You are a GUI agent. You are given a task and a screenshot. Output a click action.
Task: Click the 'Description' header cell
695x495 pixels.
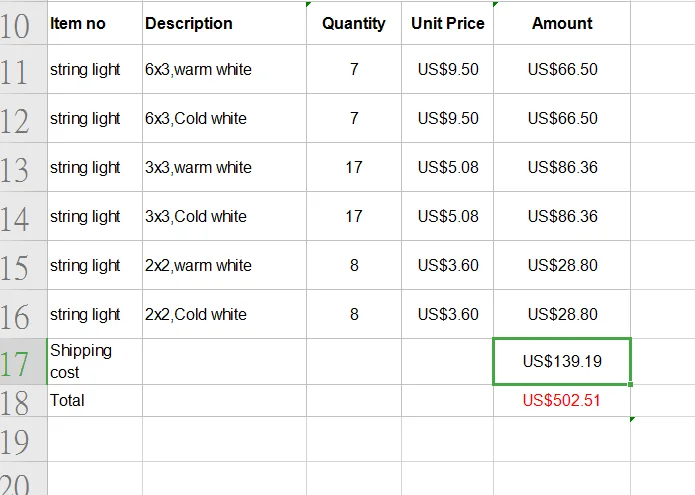pyautogui.click(x=224, y=23)
